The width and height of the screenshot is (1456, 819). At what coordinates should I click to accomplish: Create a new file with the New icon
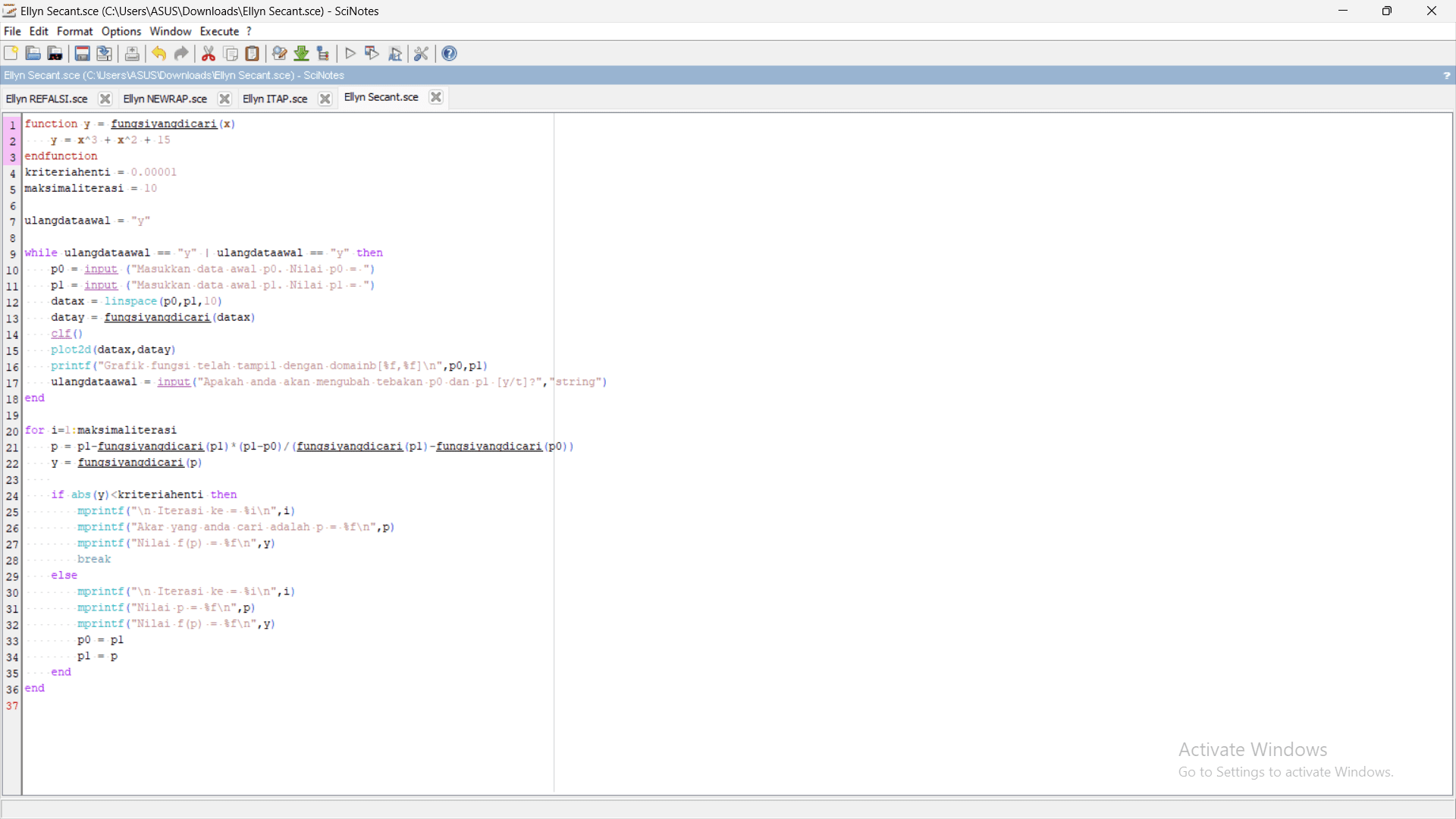coord(11,53)
